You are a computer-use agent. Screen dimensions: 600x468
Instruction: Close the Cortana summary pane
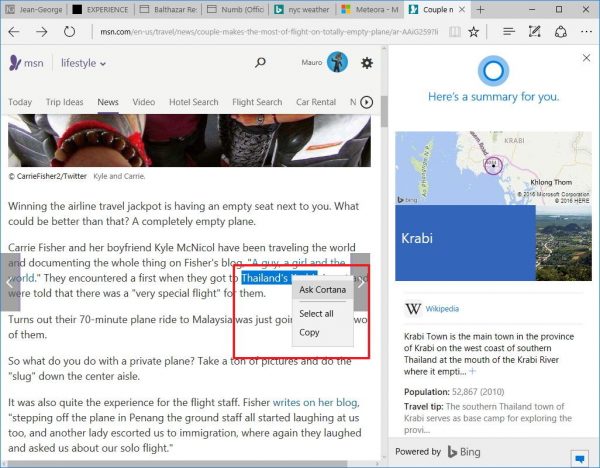tap(586, 58)
